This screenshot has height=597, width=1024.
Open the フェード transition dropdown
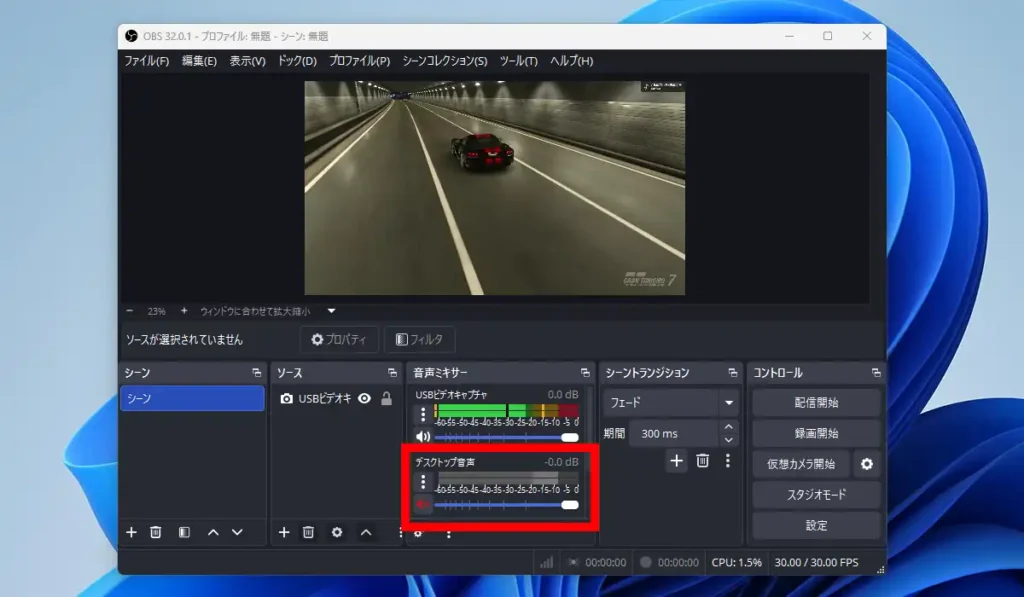tap(672, 403)
